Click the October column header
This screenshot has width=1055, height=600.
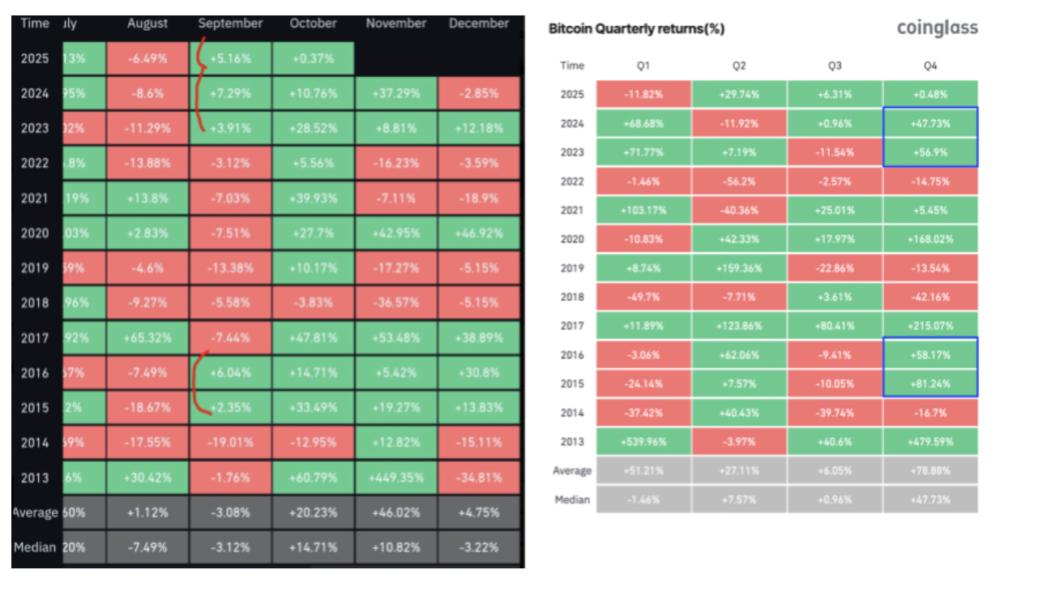pos(314,23)
